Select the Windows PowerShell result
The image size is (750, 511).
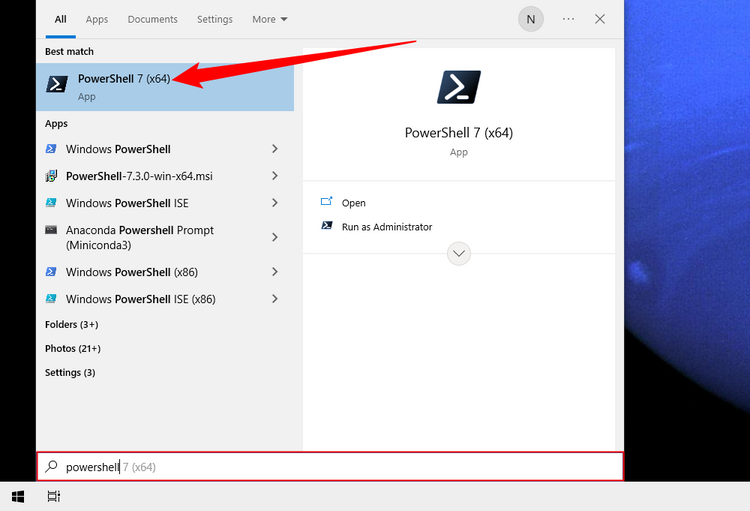pyautogui.click(x=165, y=149)
